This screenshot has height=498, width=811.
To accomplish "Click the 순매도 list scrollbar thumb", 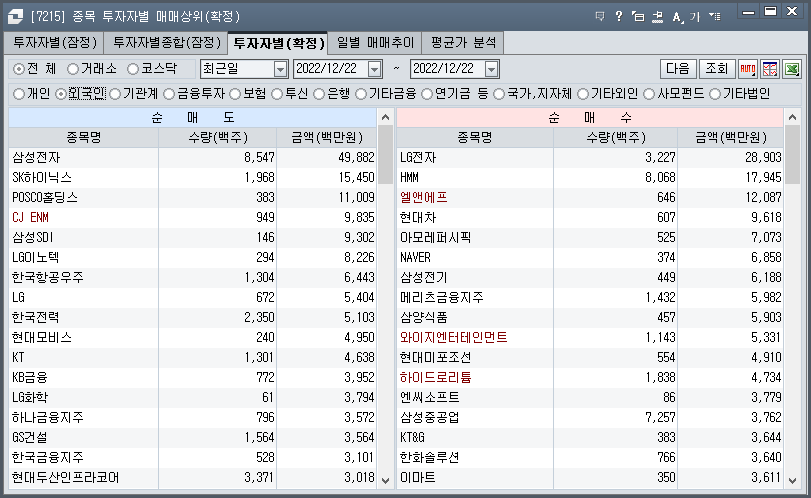I will tap(385, 154).
